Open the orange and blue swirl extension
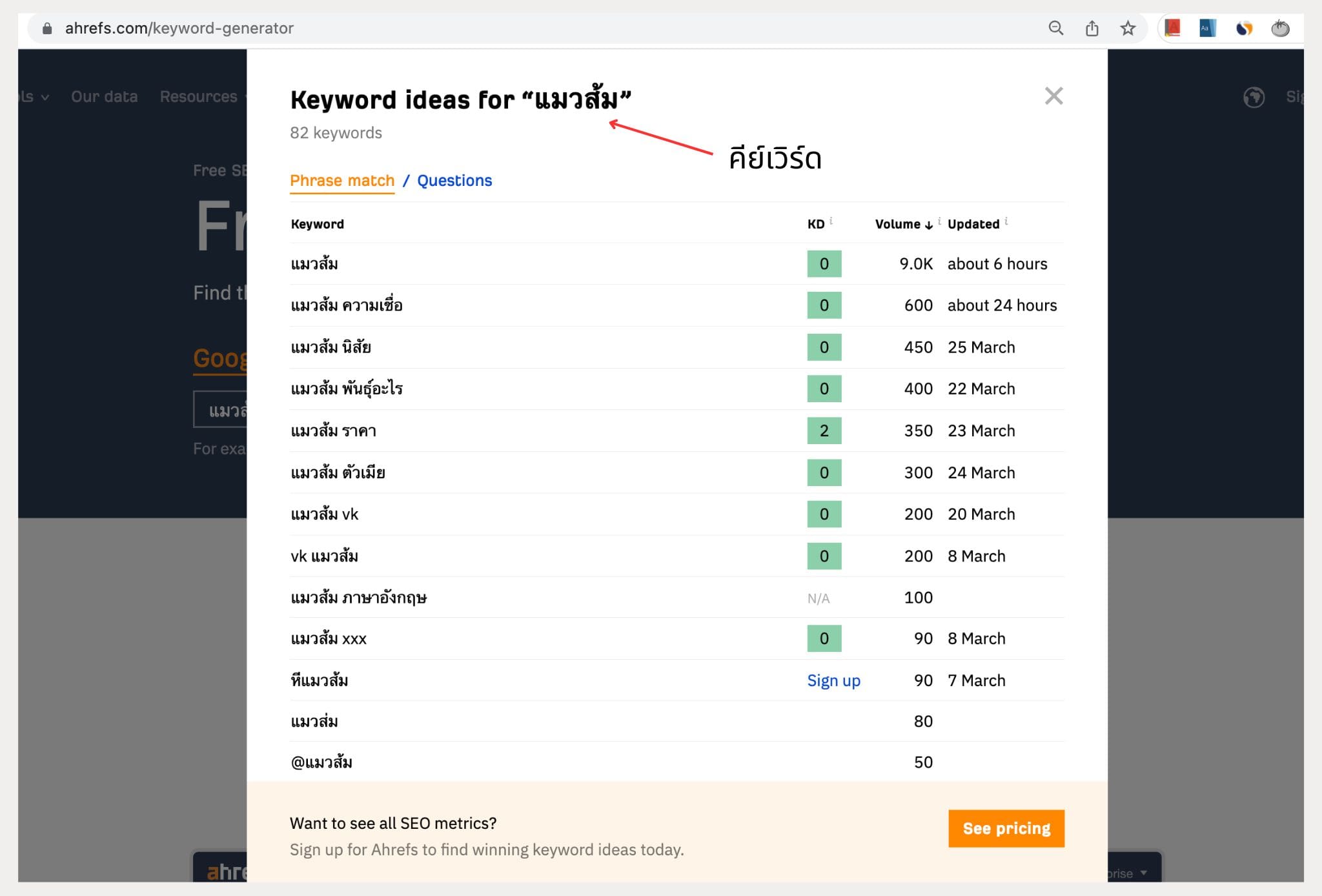 [1244, 28]
